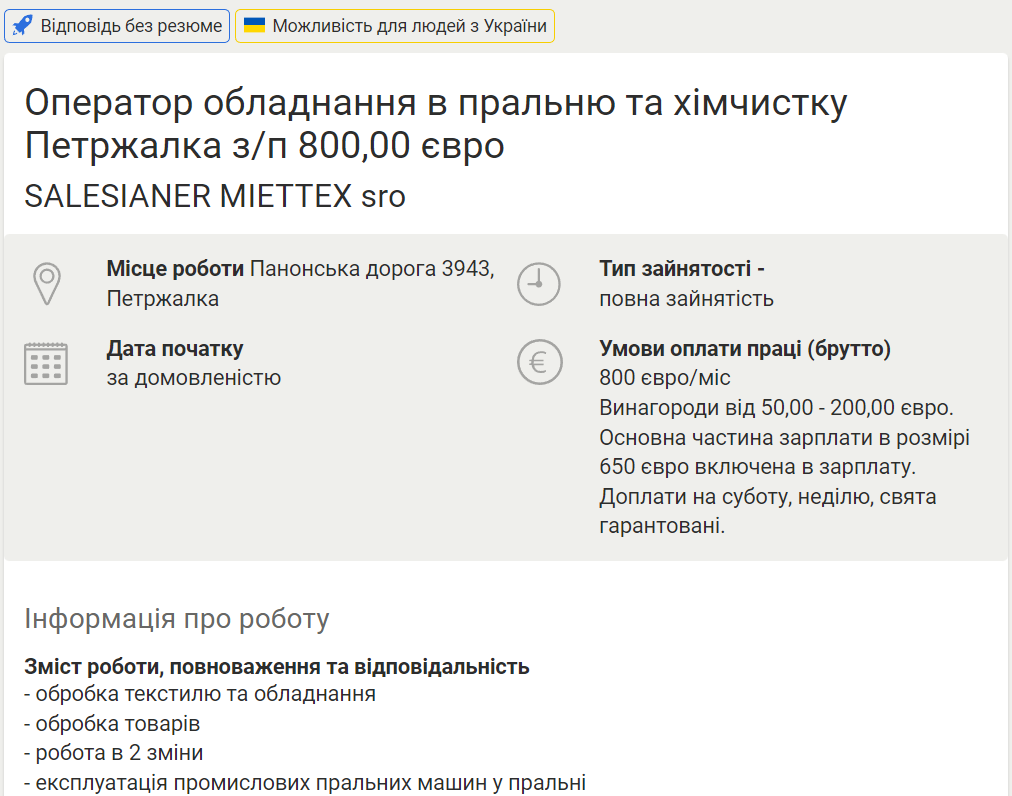Click the 'Інформація про роботу' section header
The width and height of the screenshot is (1012, 796).
point(177,618)
